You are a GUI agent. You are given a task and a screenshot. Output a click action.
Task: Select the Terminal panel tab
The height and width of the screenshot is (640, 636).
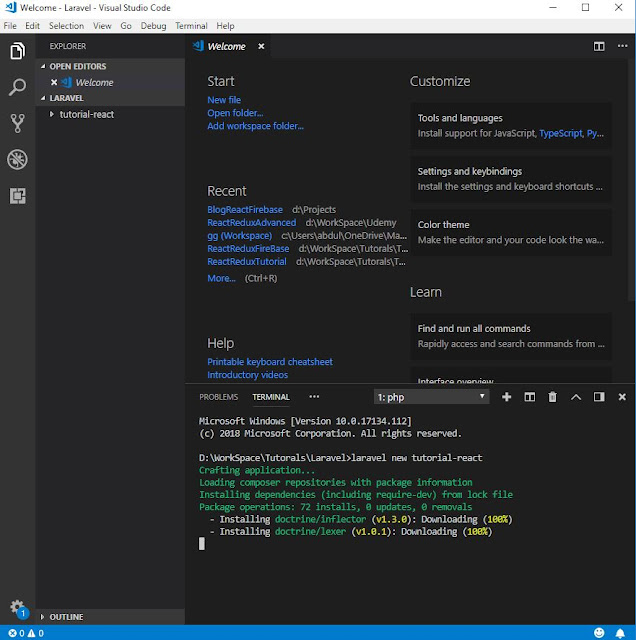point(271,397)
